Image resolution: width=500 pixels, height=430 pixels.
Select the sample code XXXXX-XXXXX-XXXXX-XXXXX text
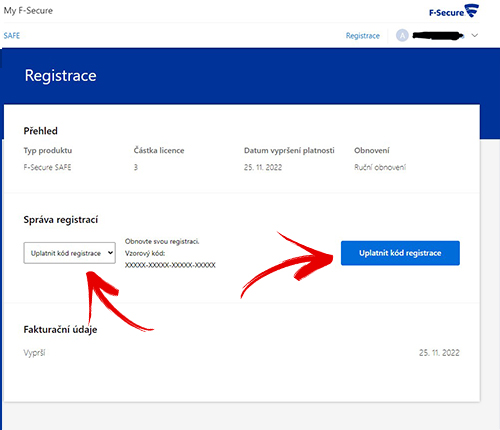coord(170,265)
